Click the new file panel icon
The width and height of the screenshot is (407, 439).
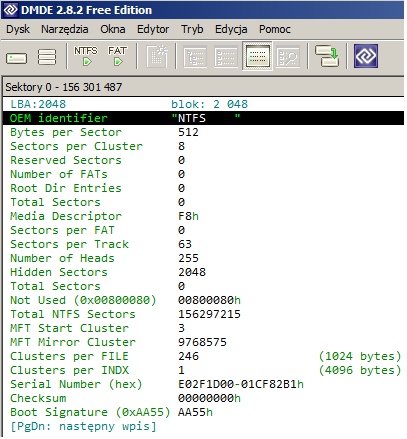point(157,56)
